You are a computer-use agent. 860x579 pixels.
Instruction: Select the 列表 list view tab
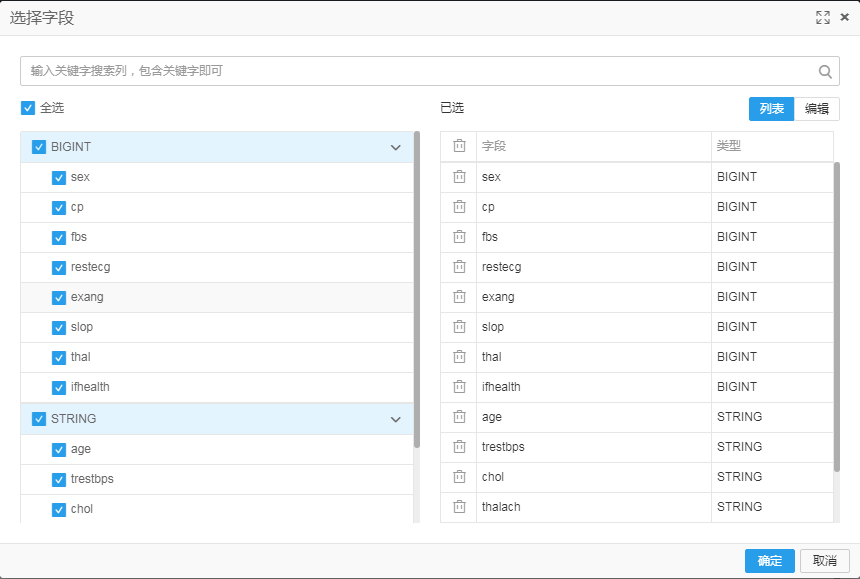[772, 109]
